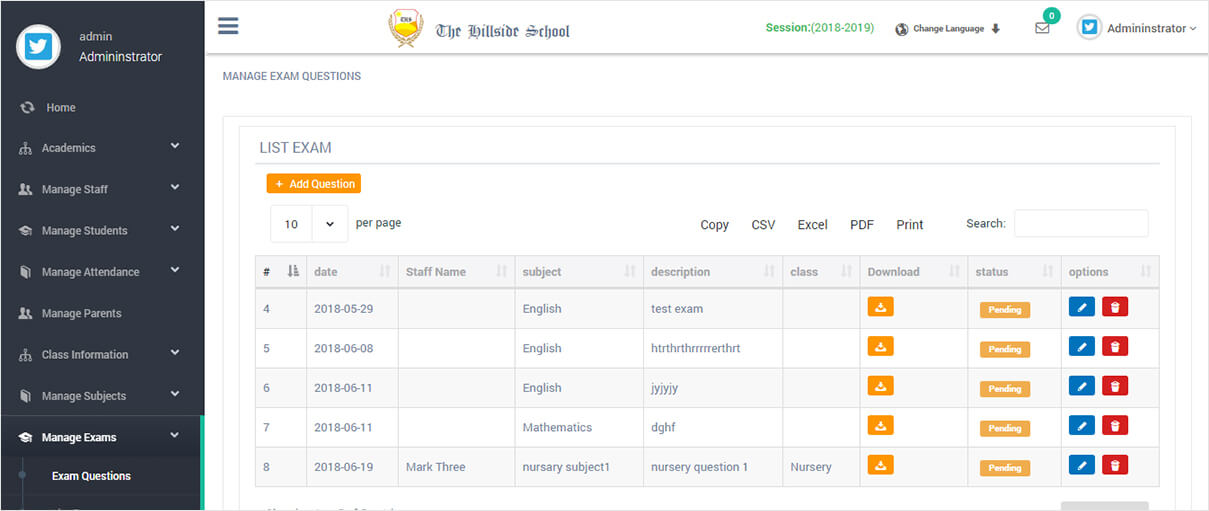Download the 'nursery question 1' file
The image size is (1209, 511).
pyautogui.click(x=880, y=465)
